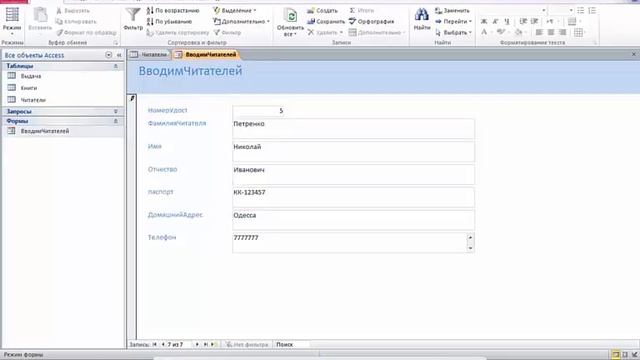Viewport: 640px width, 360px height.
Task: Click Удалить delete record
Action: (x=325, y=32)
